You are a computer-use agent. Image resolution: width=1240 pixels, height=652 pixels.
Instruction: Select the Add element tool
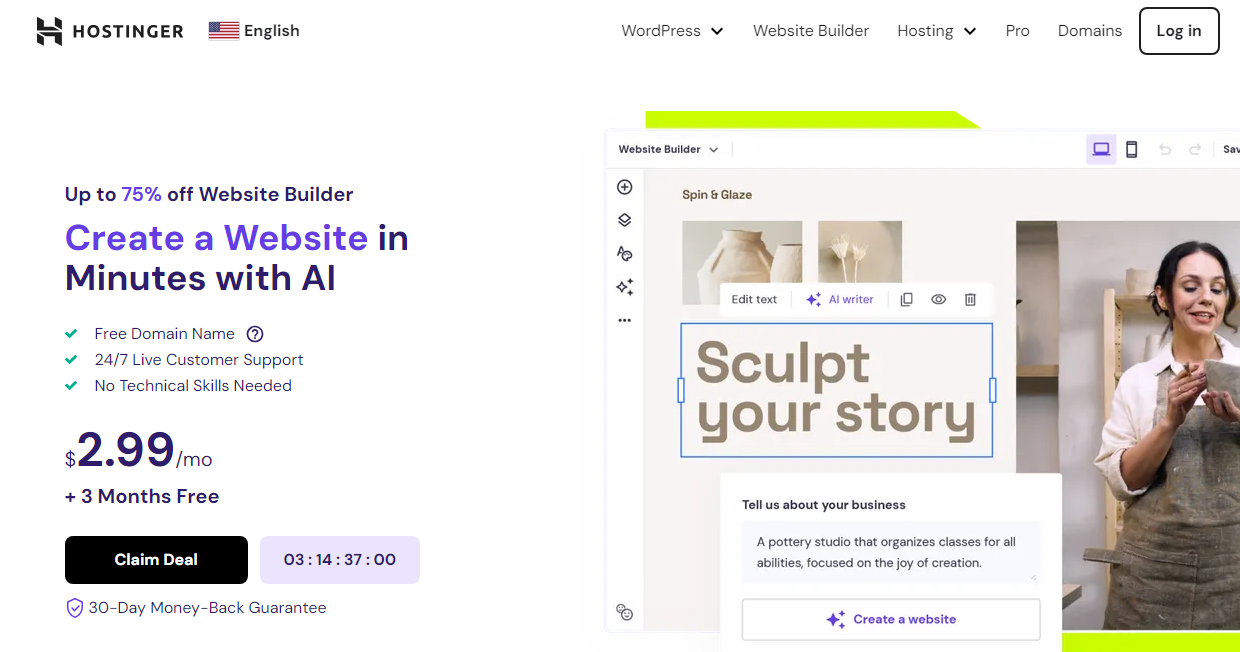pyautogui.click(x=624, y=187)
